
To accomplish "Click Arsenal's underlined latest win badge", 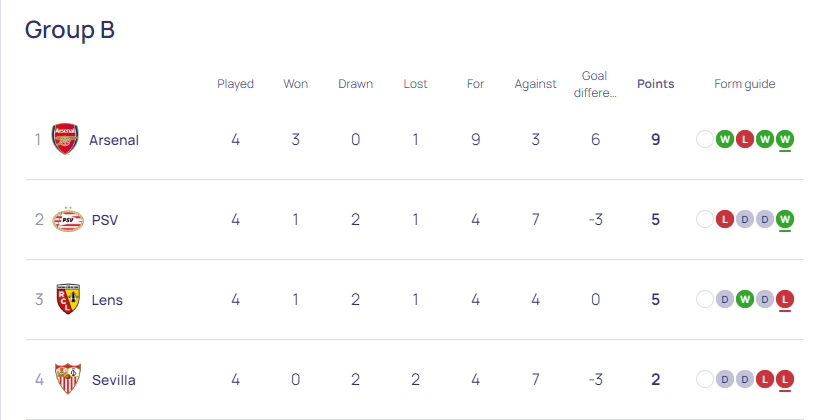I will (x=785, y=139).
